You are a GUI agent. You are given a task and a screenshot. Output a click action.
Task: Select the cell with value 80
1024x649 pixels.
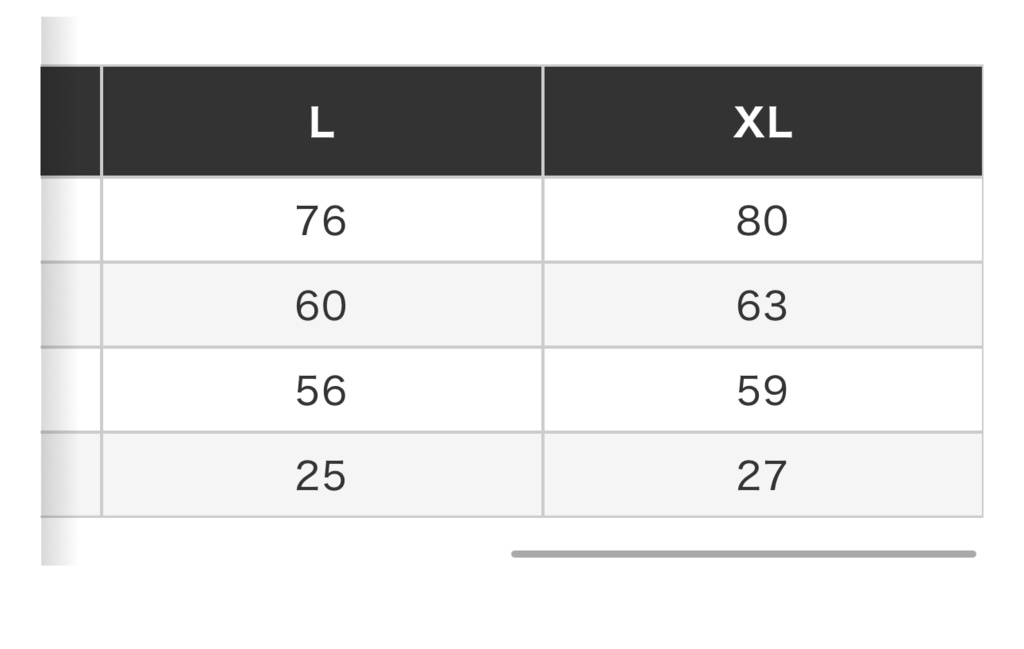pos(763,220)
